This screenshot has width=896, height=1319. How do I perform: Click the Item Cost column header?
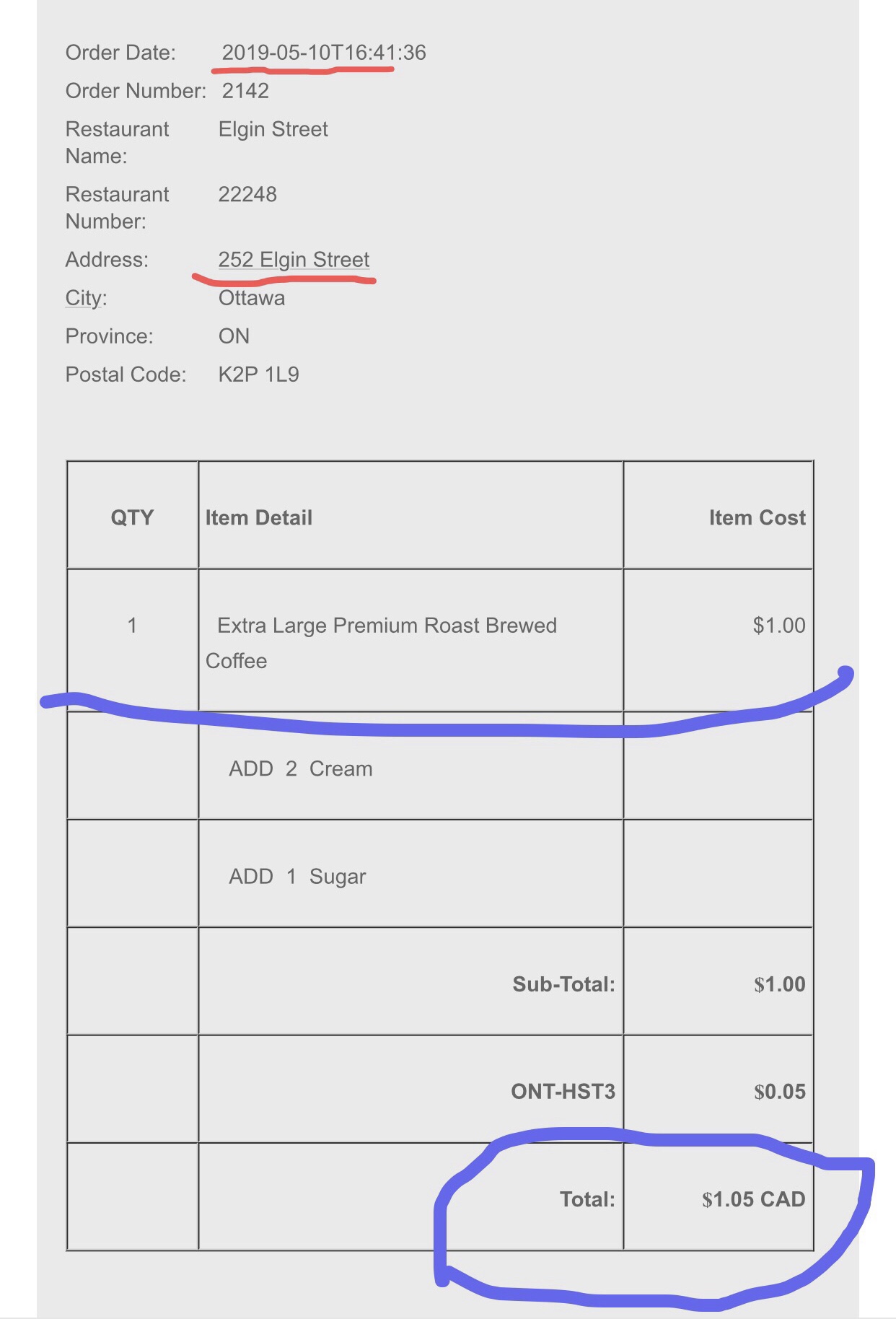click(757, 517)
